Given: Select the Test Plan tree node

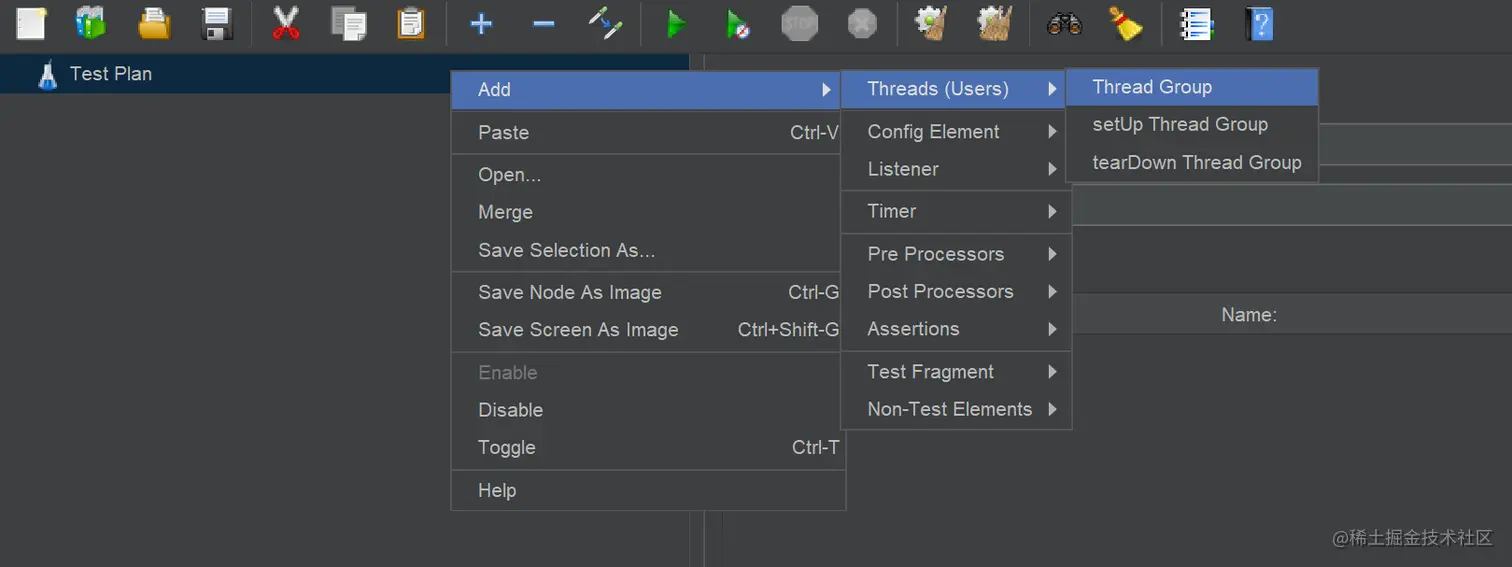Looking at the screenshot, I should coord(110,74).
